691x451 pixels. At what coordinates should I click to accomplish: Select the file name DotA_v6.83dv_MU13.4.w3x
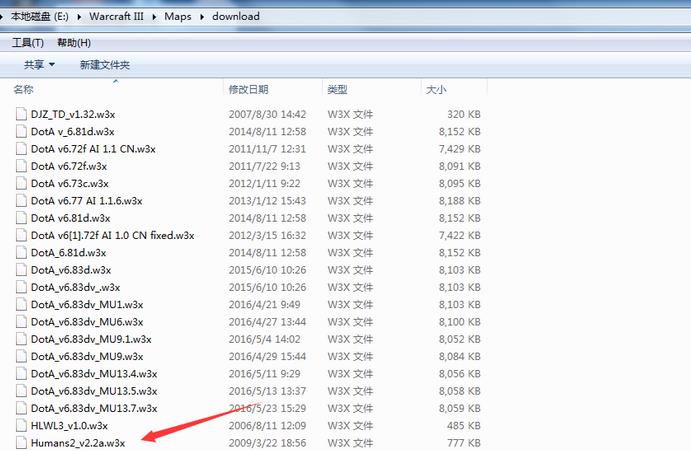click(94, 373)
